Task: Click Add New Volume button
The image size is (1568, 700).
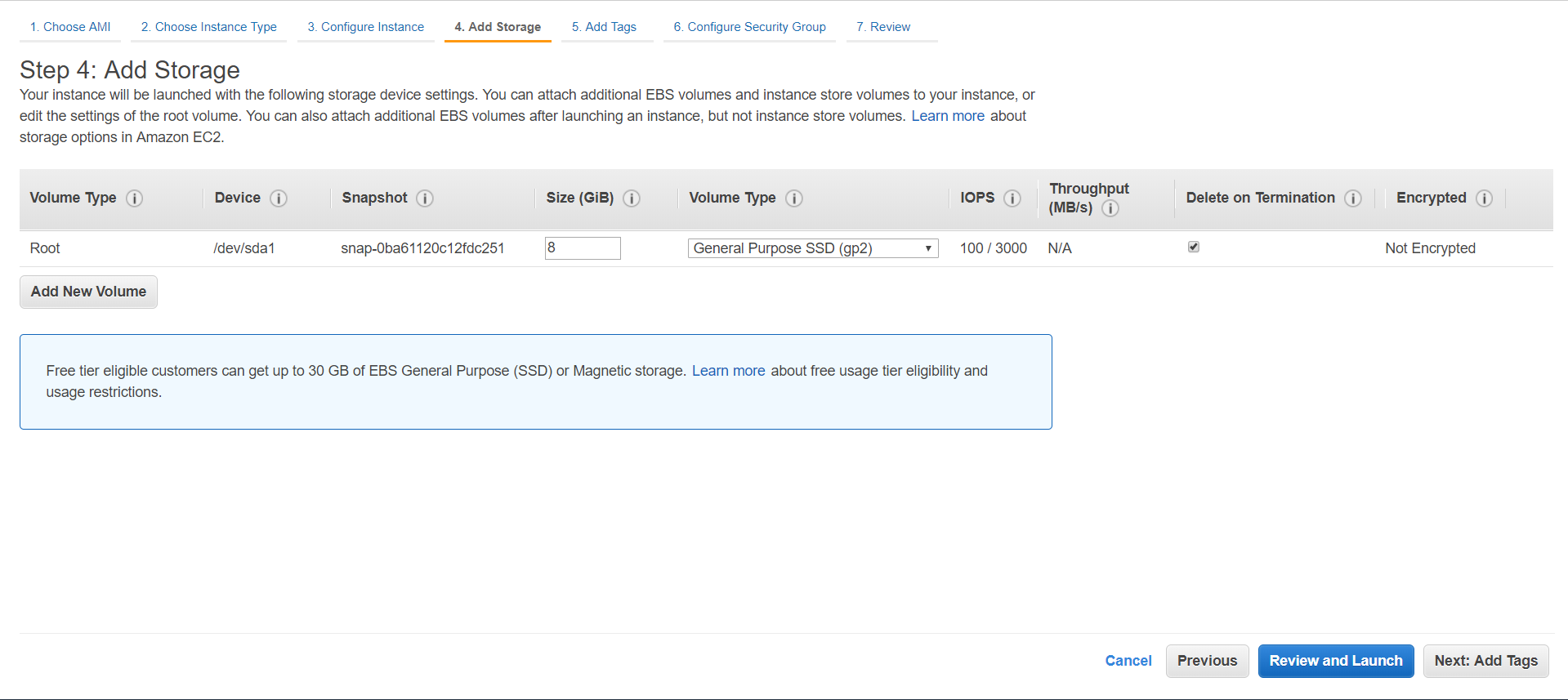Action: [x=88, y=292]
